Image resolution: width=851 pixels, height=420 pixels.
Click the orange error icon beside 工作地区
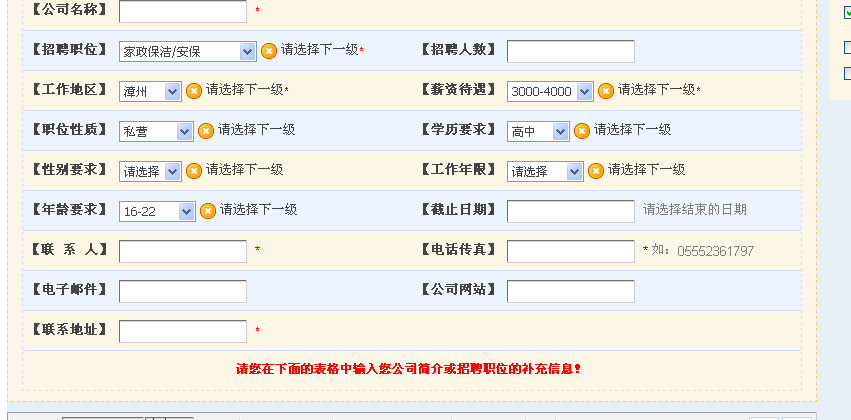click(x=194, y=91)
